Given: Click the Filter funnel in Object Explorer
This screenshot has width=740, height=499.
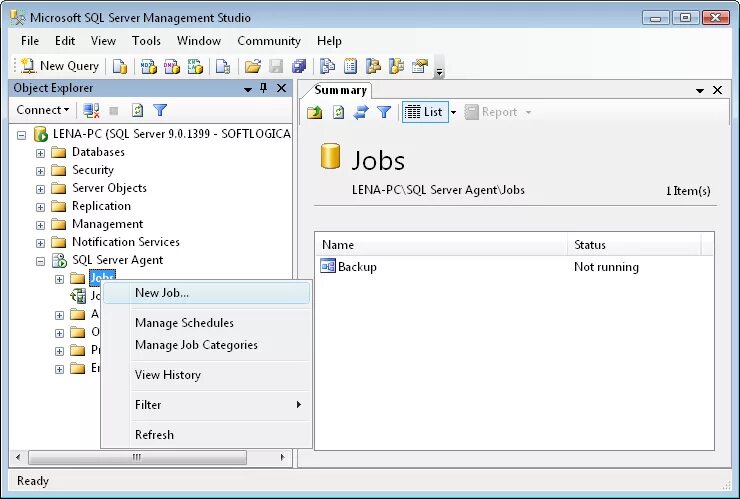Looking at the screenshot, I should [160, 110].
